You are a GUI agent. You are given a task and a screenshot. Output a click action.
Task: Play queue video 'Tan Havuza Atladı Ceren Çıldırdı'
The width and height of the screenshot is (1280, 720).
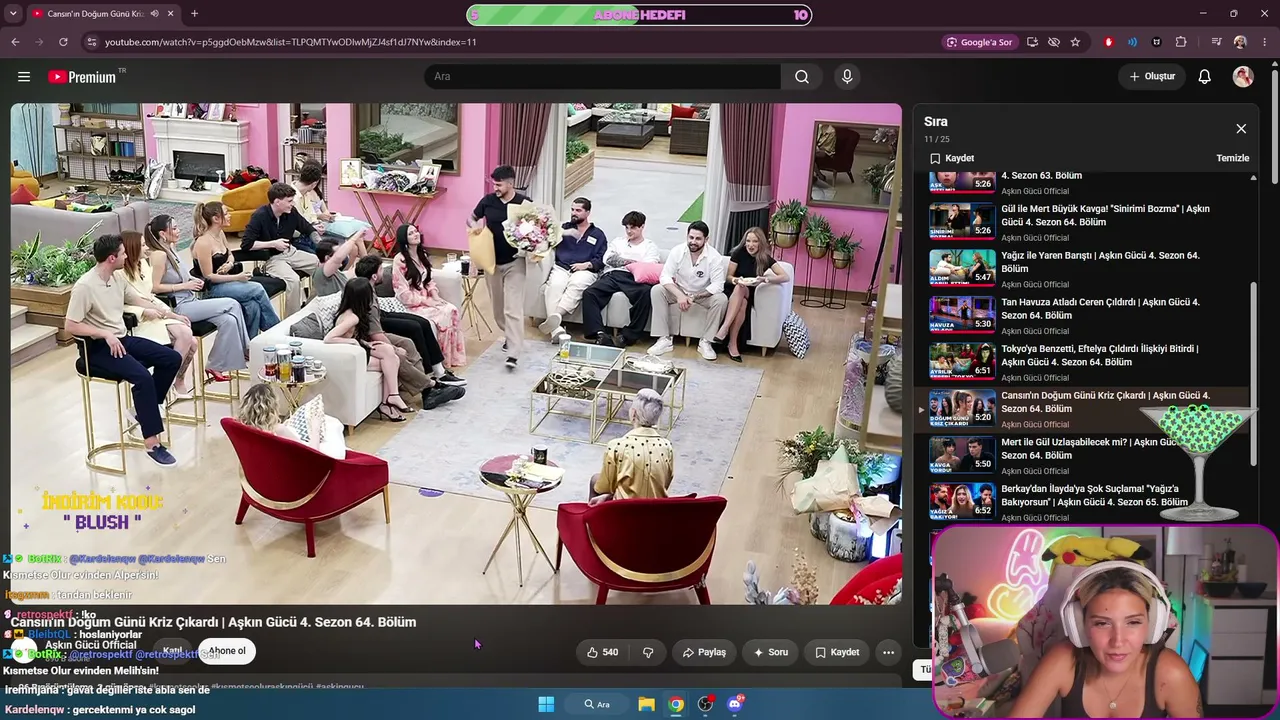1090,315
